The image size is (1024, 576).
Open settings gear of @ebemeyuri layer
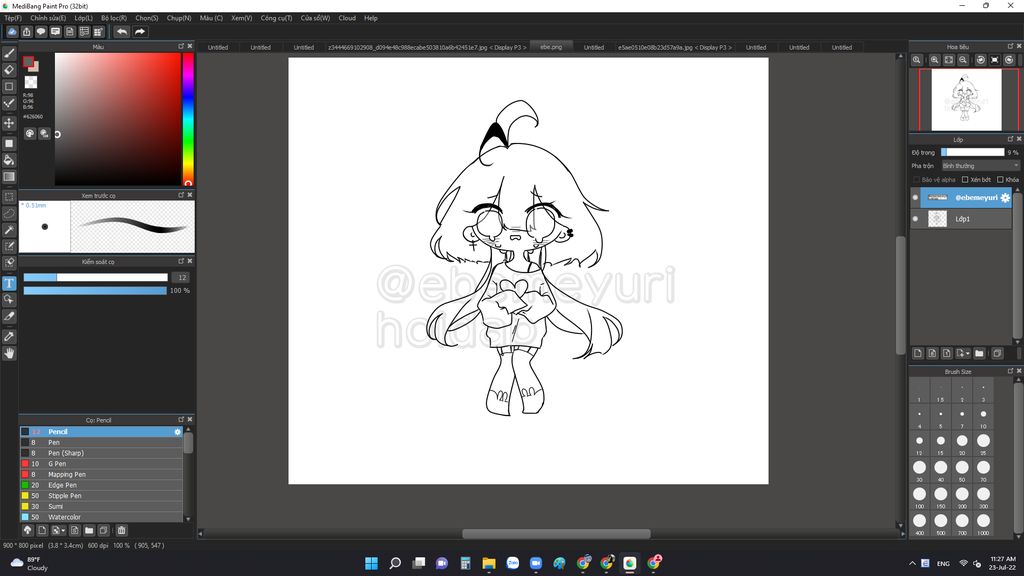(x=1005, y=197)
